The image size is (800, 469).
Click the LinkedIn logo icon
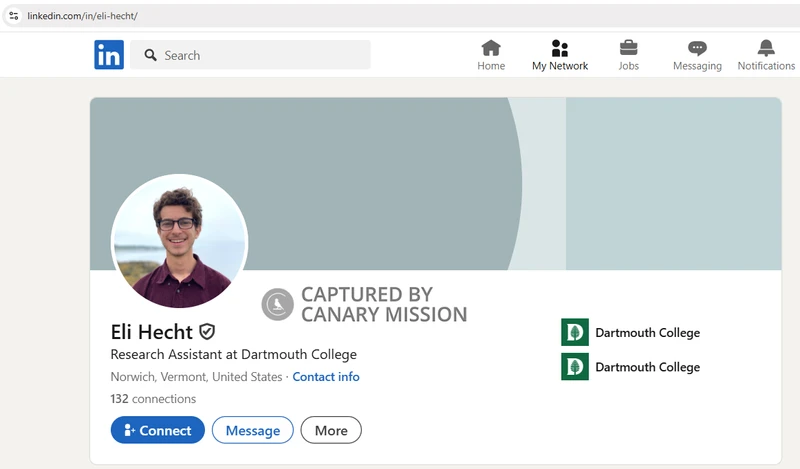(109, 55)
